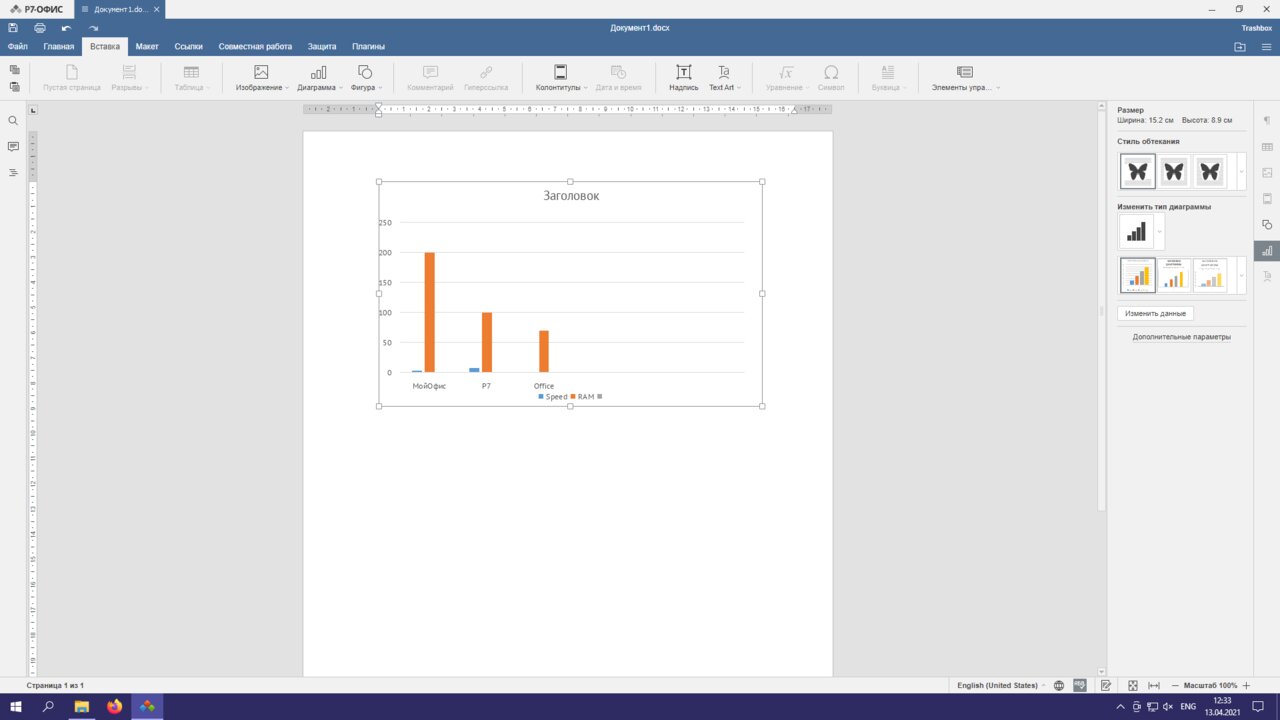The image size is (1280, 720).
Task: Insert a text box with Надпись
Action: [x=683, y=77]
